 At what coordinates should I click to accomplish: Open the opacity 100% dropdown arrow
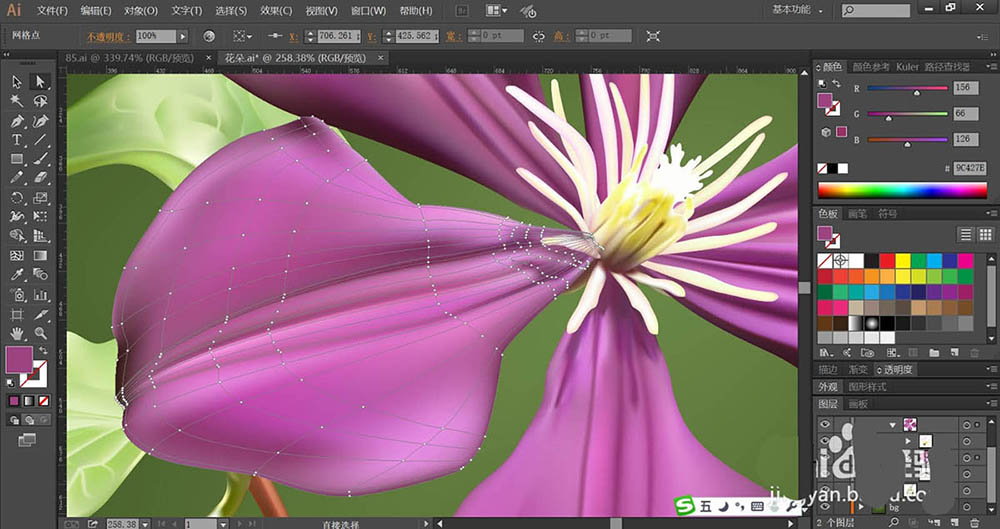click(183, 36)
